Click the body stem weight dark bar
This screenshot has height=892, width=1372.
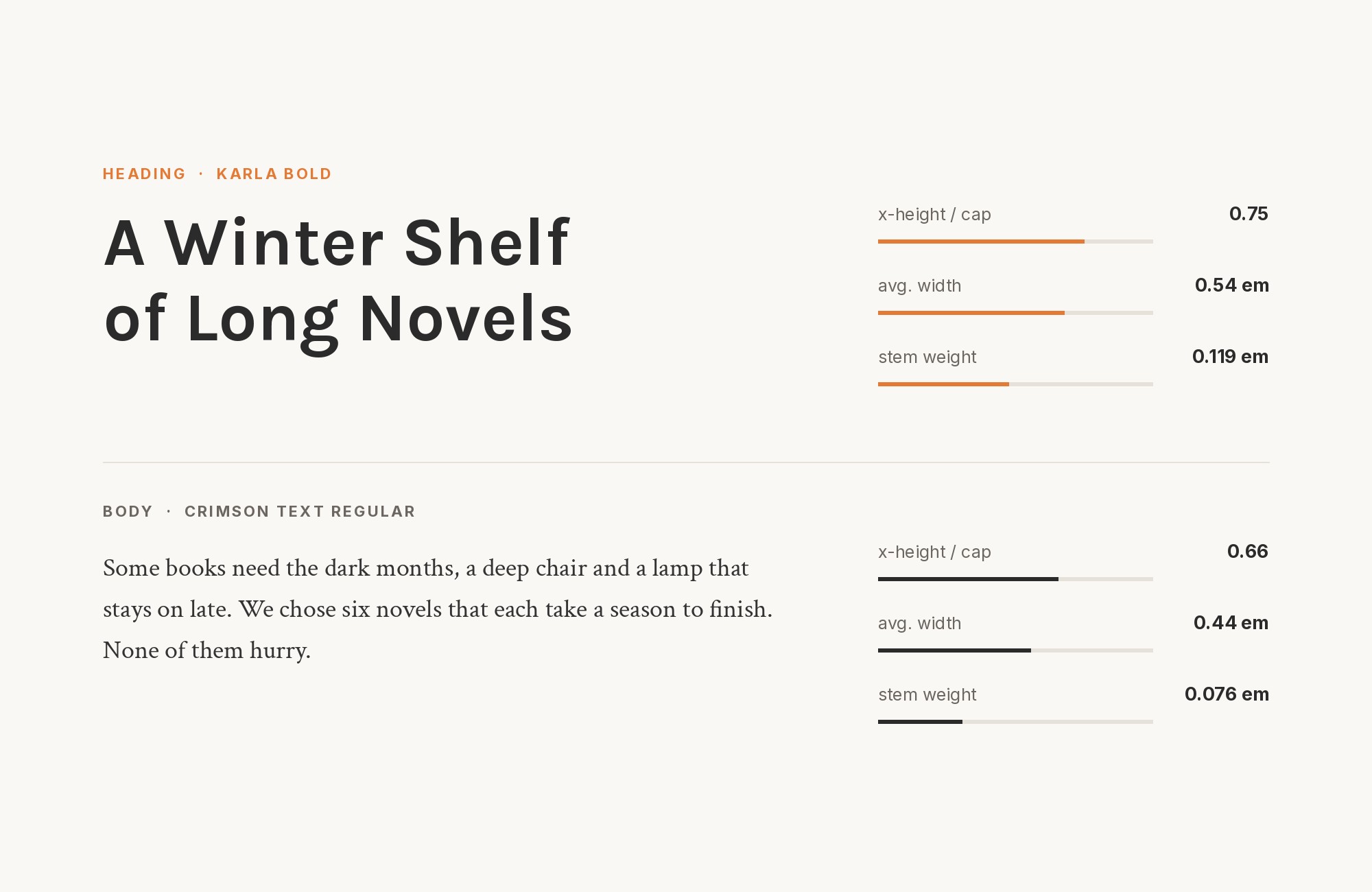click(x=920, y=722)
